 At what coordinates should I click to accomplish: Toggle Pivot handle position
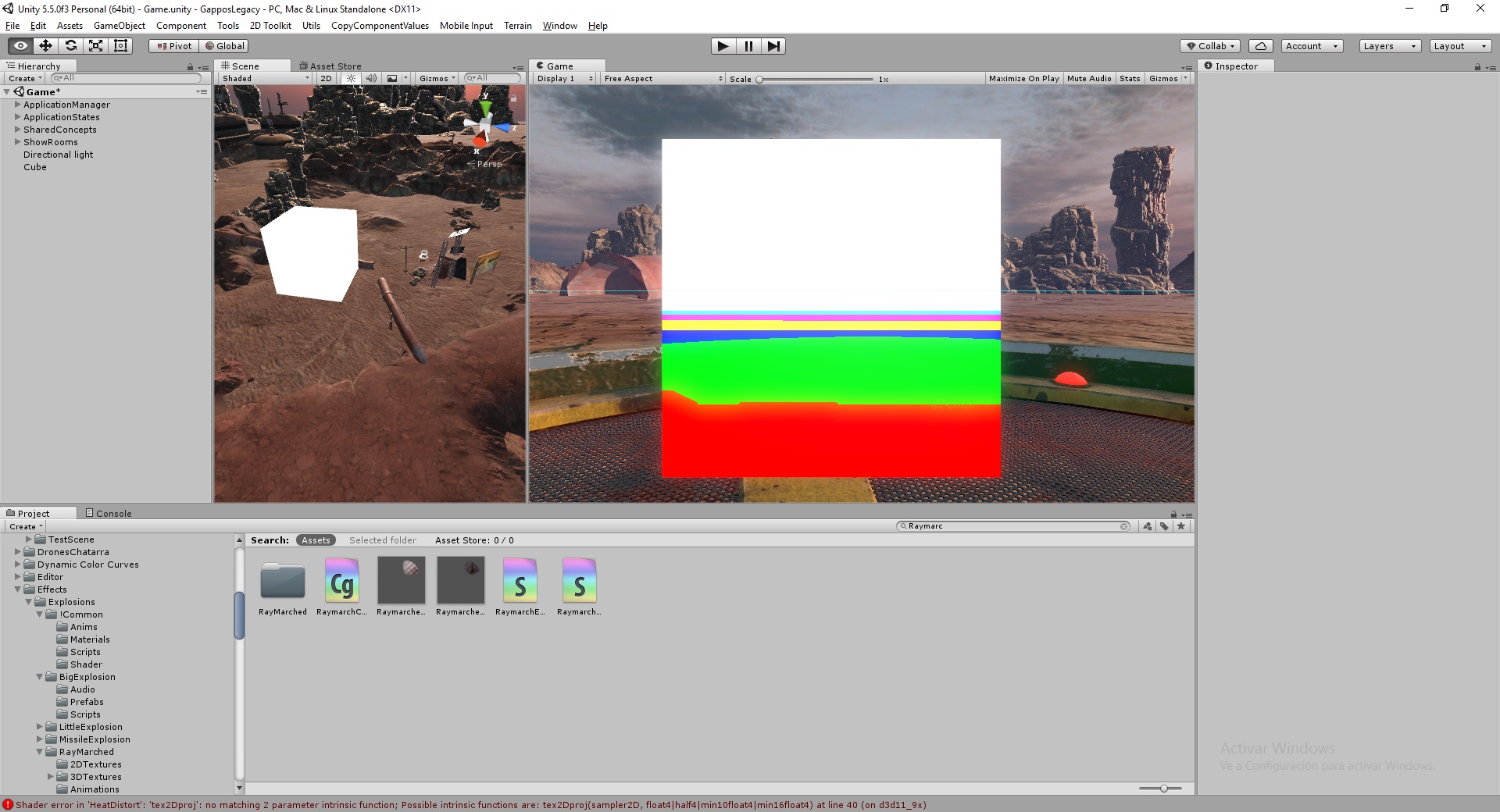[174, 46]
